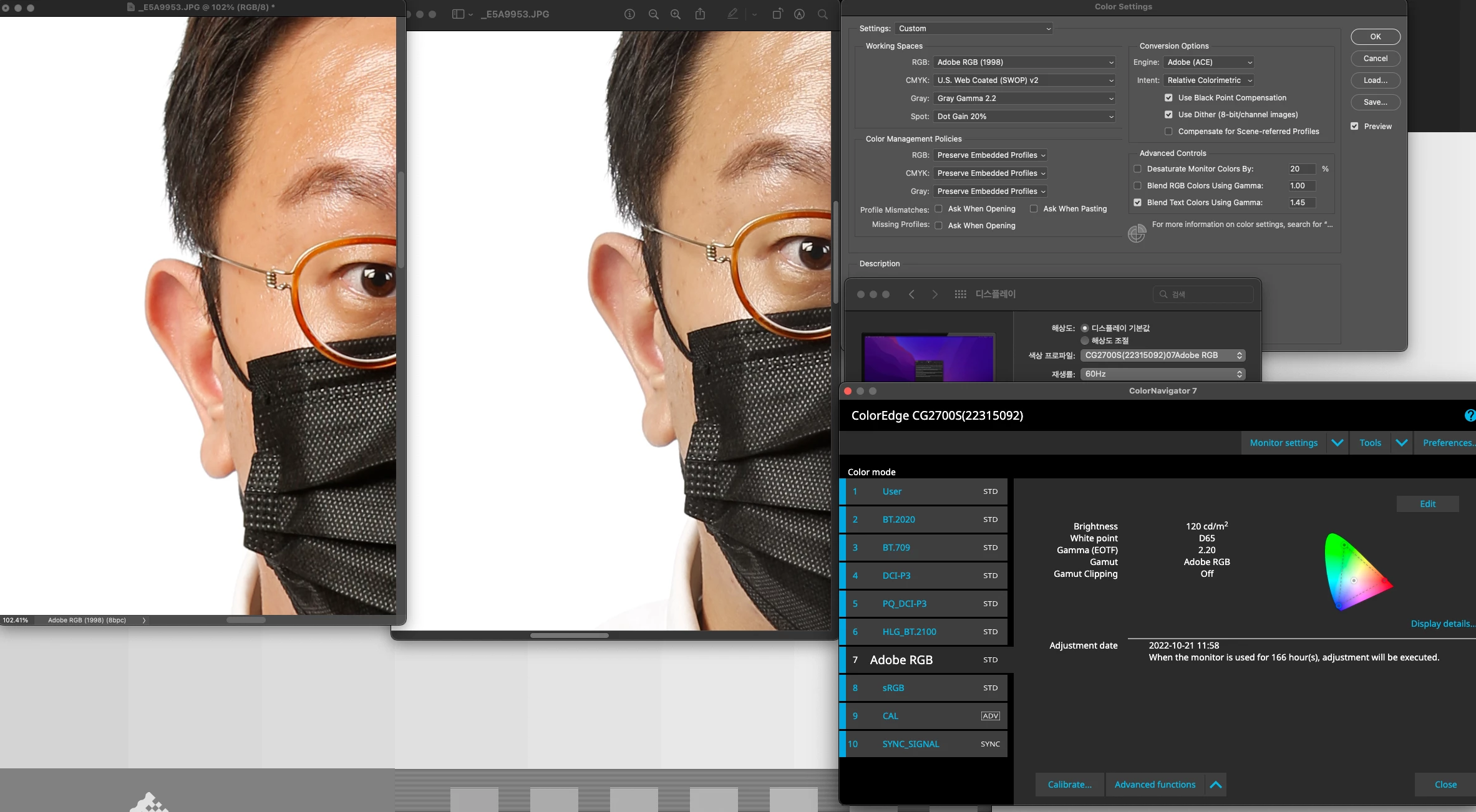Disable Use Black Point Compensation checkbox

click(x=1168, y=98)
